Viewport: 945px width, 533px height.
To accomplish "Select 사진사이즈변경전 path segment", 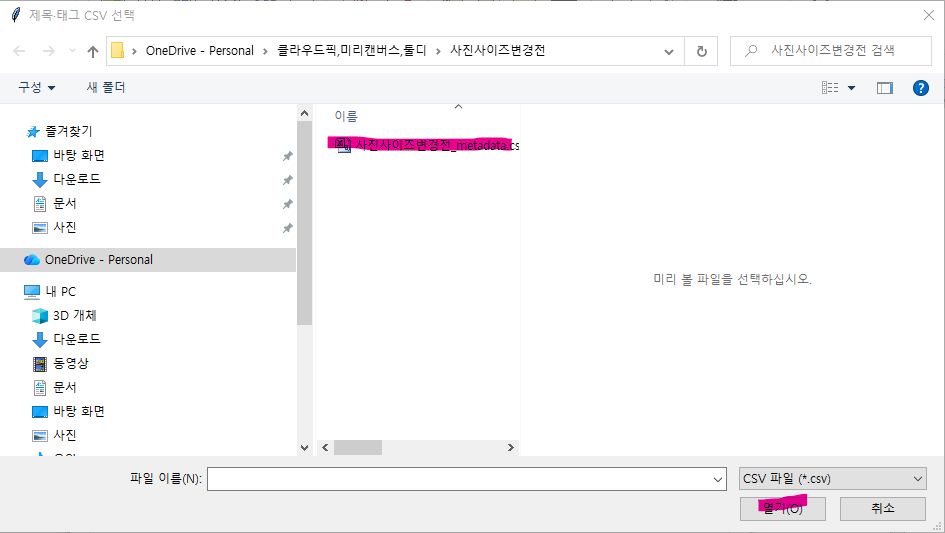I will (497, 51).
